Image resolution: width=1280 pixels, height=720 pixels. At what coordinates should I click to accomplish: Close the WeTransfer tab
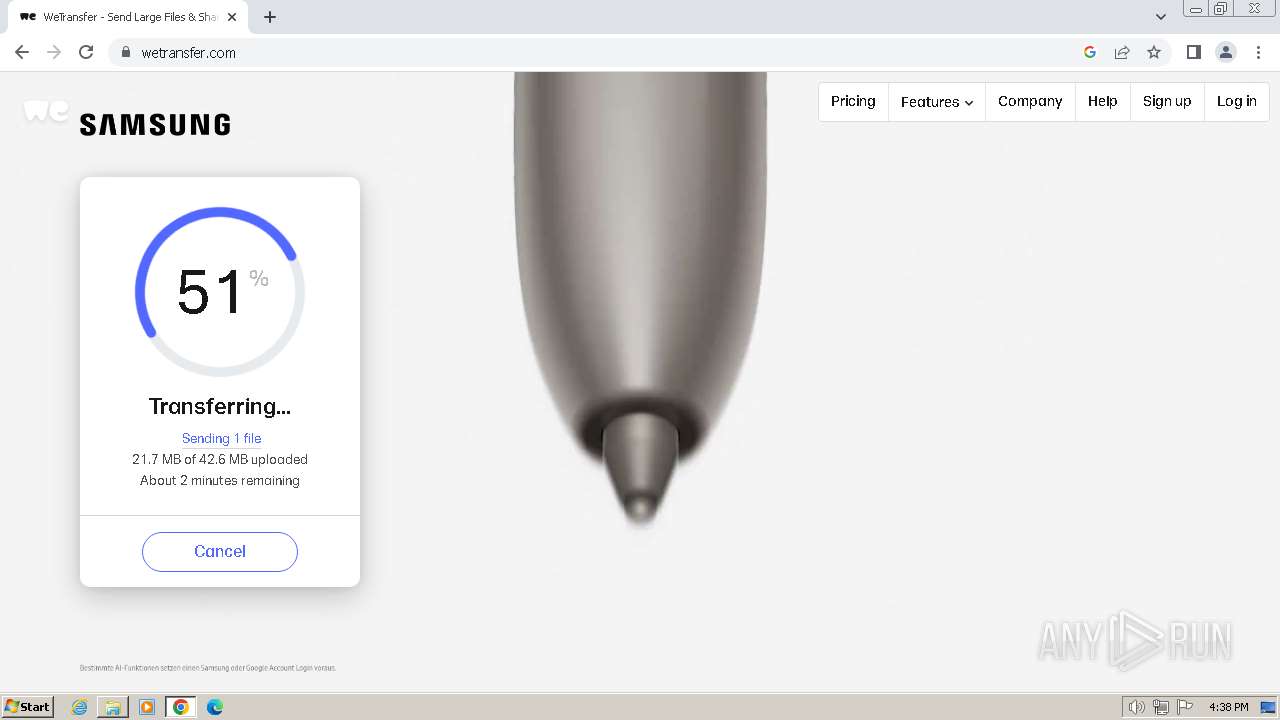click(232, 17)
